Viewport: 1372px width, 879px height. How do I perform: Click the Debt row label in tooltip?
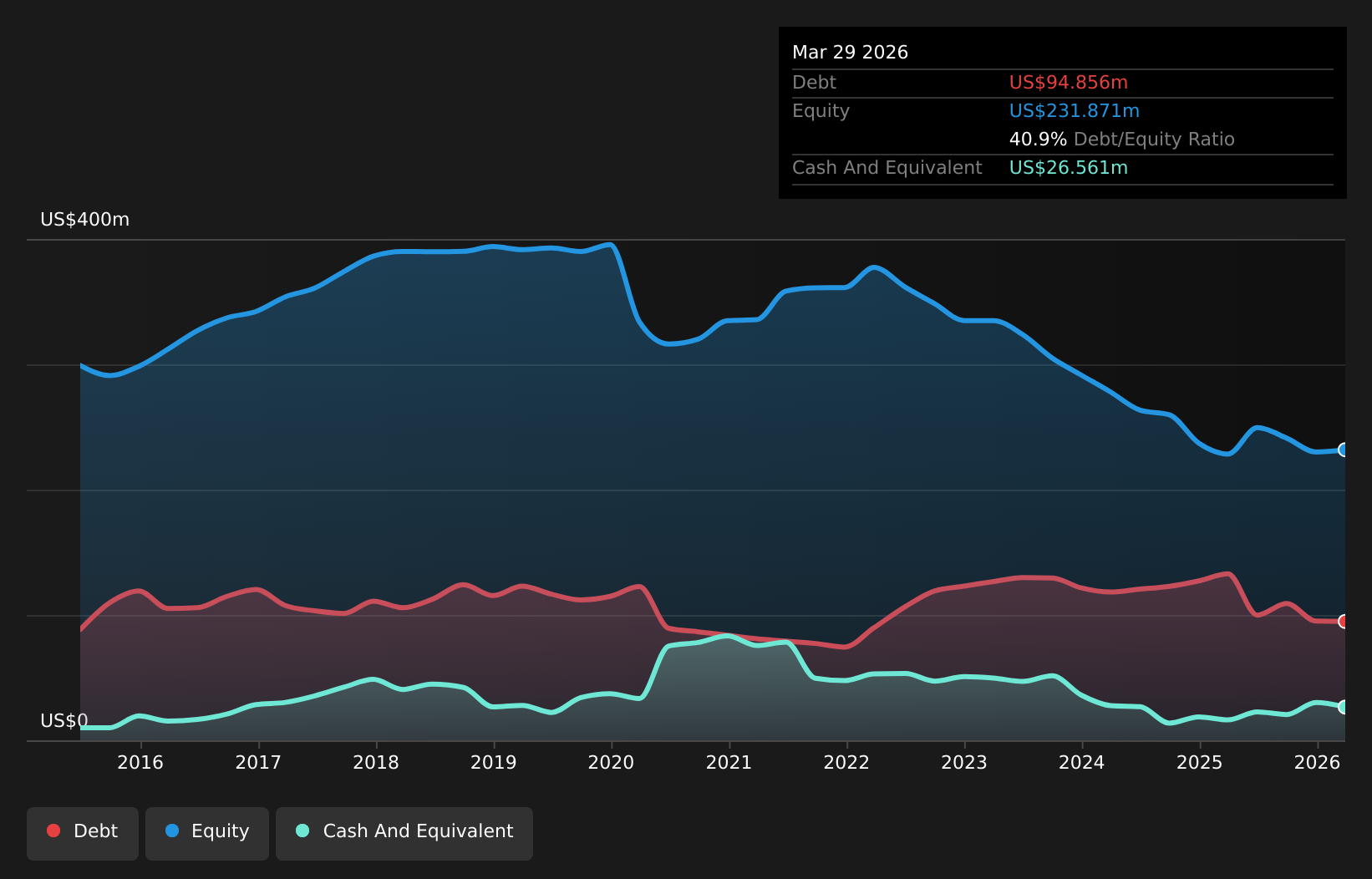[x=814, y=83]
